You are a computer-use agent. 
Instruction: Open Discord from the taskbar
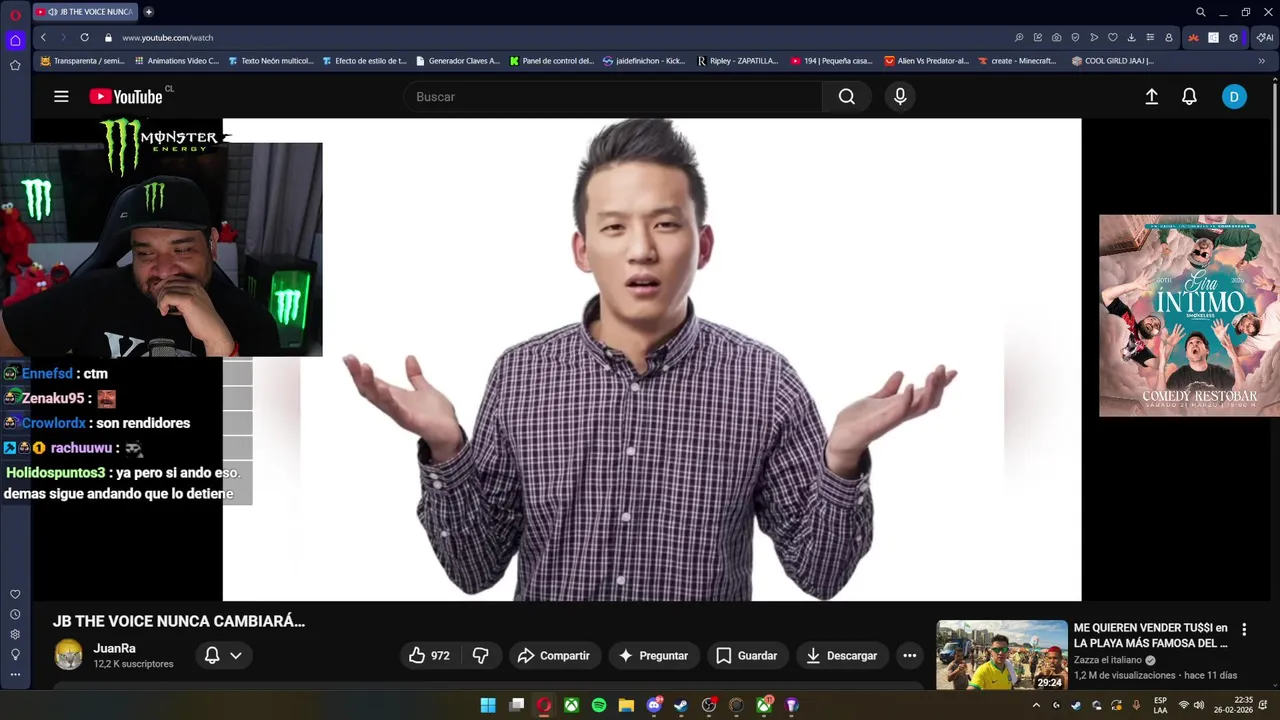pos(654,705)
